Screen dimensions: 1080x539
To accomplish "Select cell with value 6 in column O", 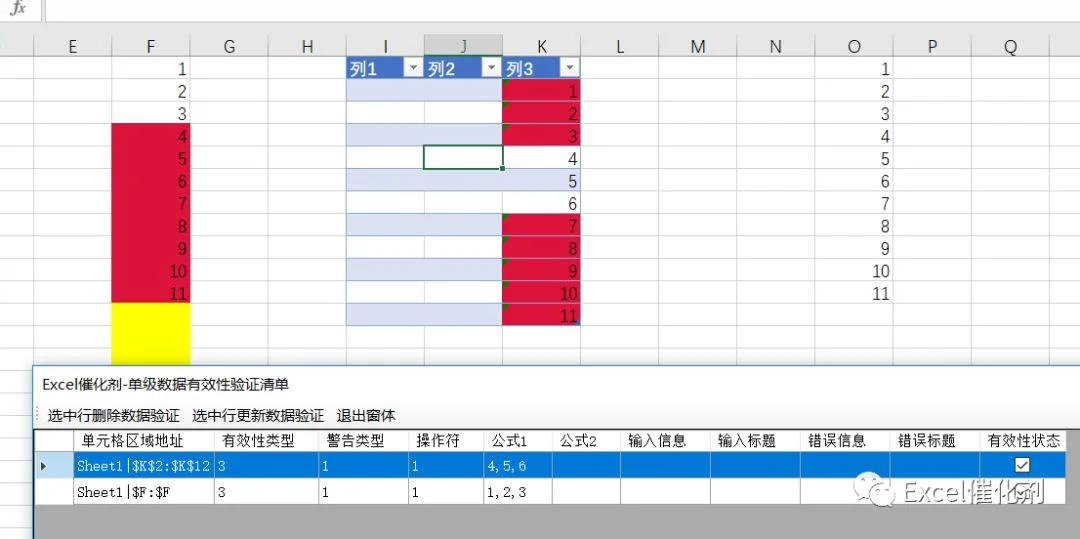I will point(854,180).
